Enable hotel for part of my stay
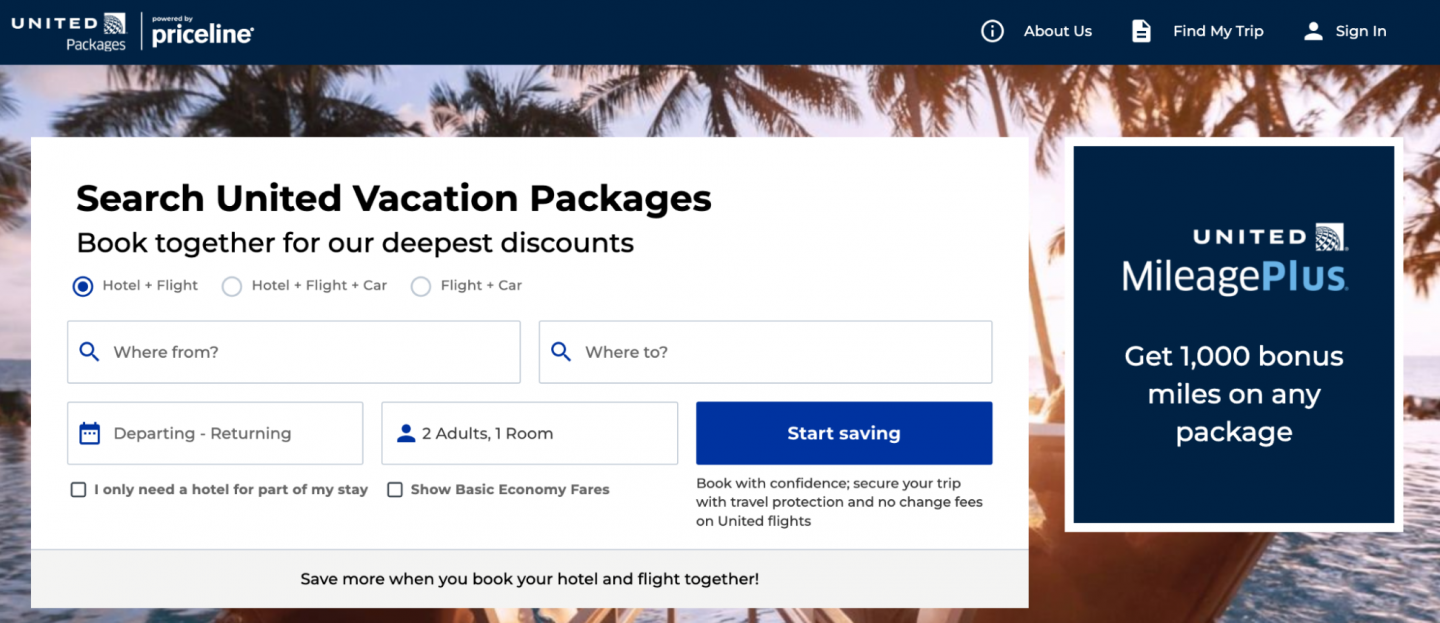Viewport: 1440px width, 623px height. (x=78, y=490)
